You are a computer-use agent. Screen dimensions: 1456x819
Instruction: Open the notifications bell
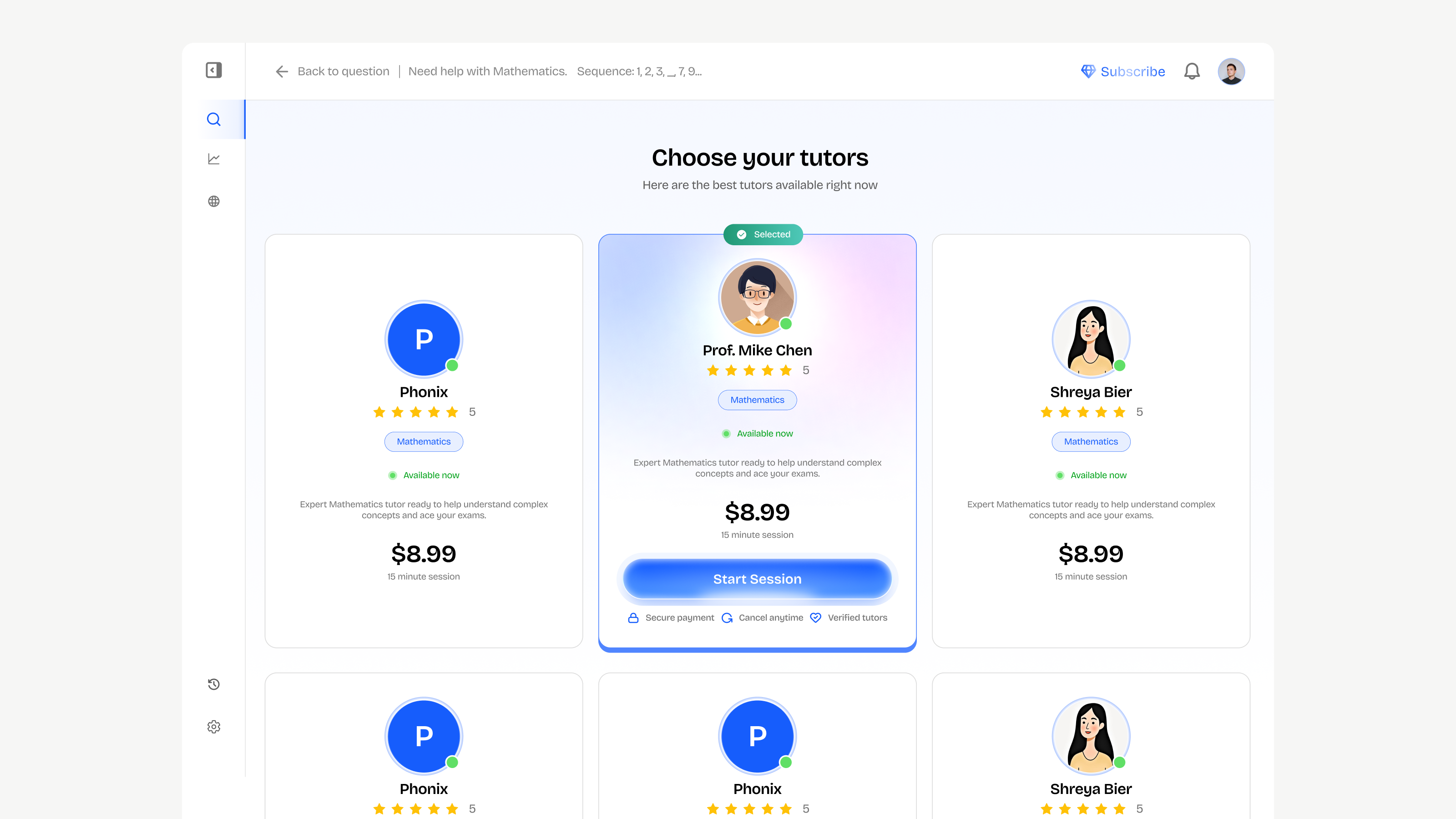(1192, 71)
